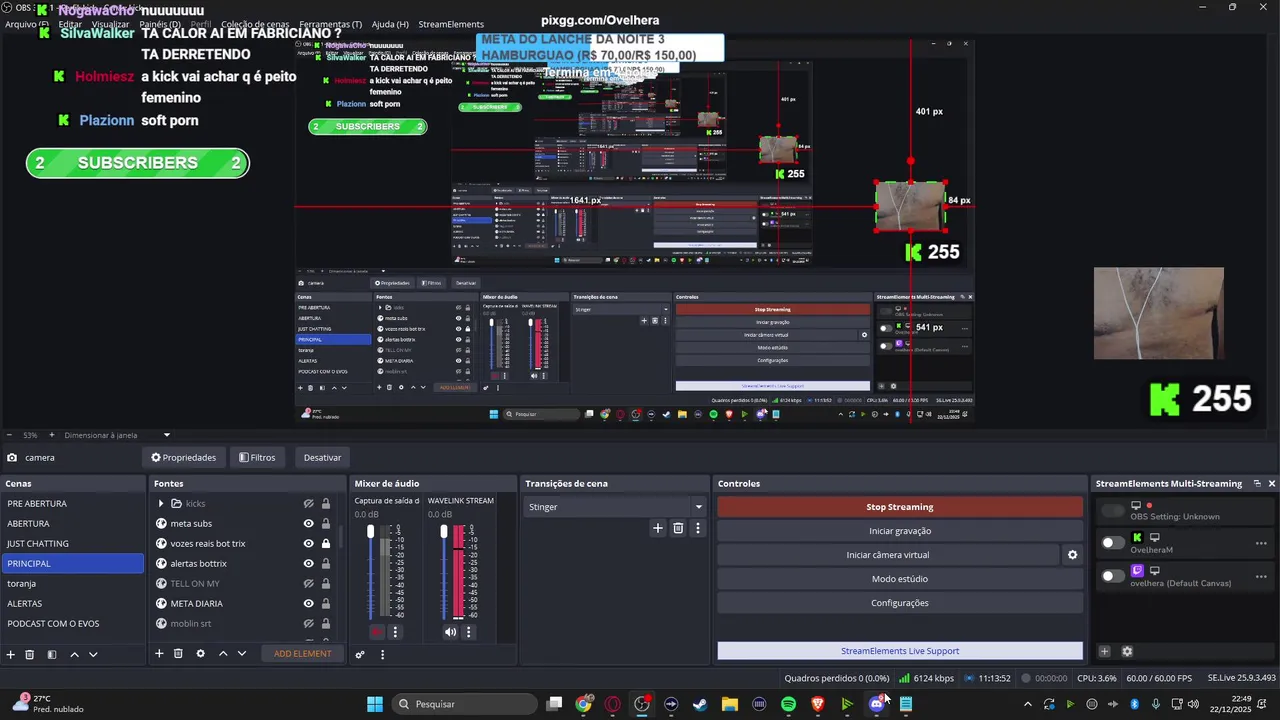This screenshot has width=1280, height=720.
Task: Delete selected scene with the Cenas trash icon
Action: pos(30,654)
